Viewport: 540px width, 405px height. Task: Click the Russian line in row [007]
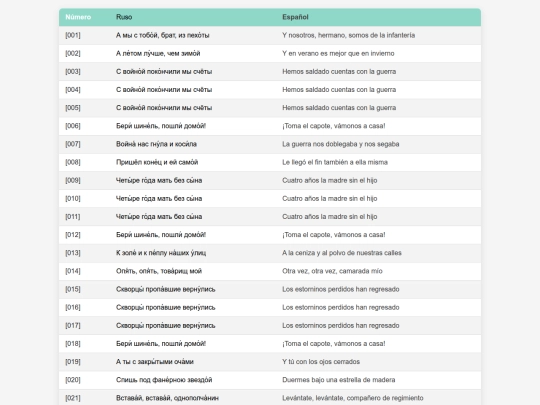coord(156,144)
